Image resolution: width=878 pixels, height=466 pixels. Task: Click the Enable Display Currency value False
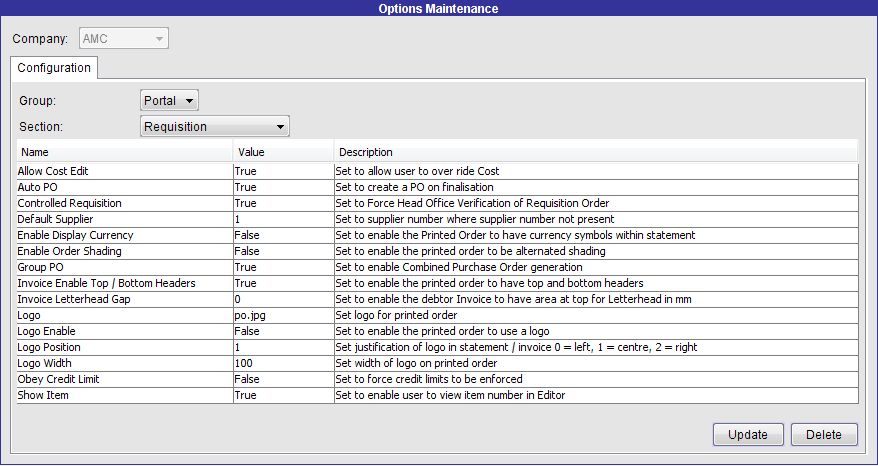coord(283,235)
